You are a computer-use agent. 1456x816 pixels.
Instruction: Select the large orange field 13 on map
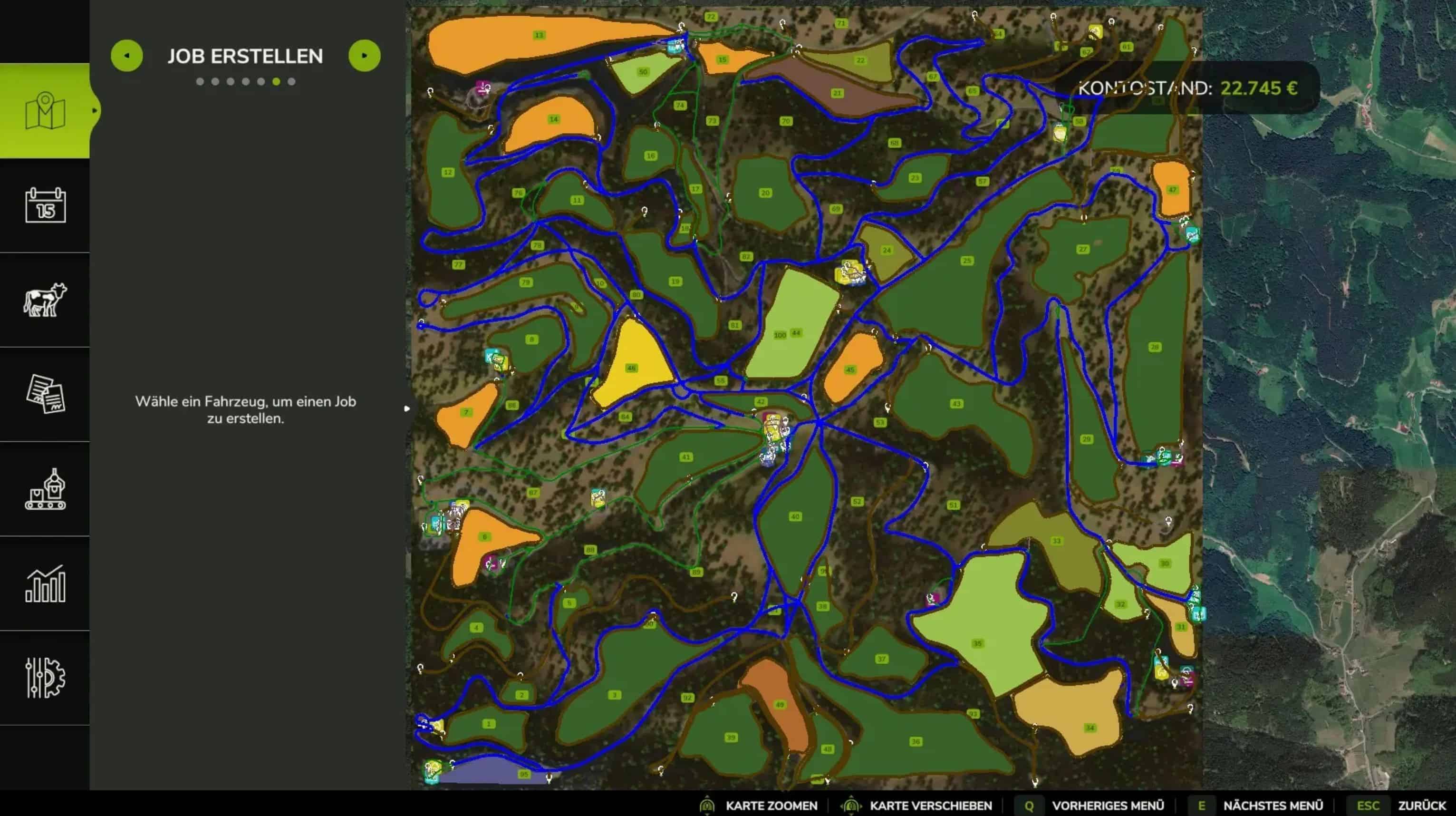539,36
